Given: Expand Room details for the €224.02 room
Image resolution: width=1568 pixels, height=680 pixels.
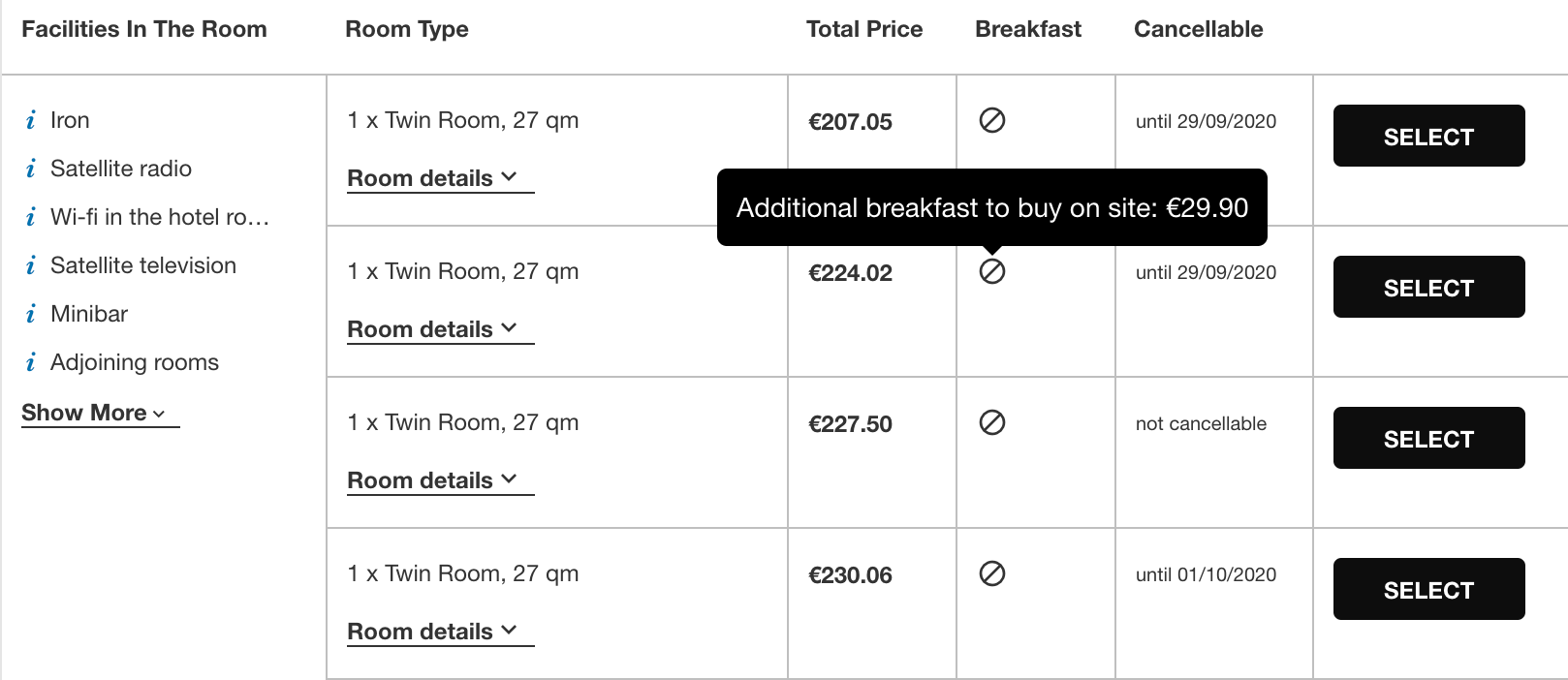Looking at the screenshot, I should 440,330.
